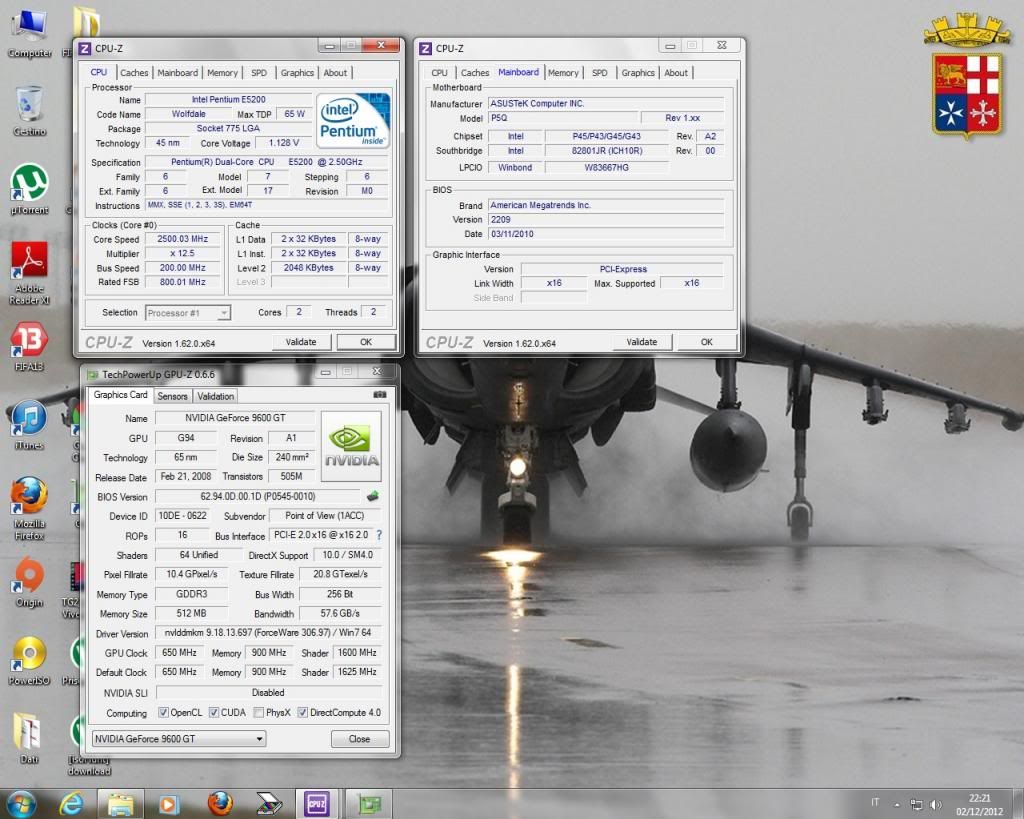The image size is (1024, 819).
Task: Click the Bus Interface question mark icon
Action: point(379,535)
